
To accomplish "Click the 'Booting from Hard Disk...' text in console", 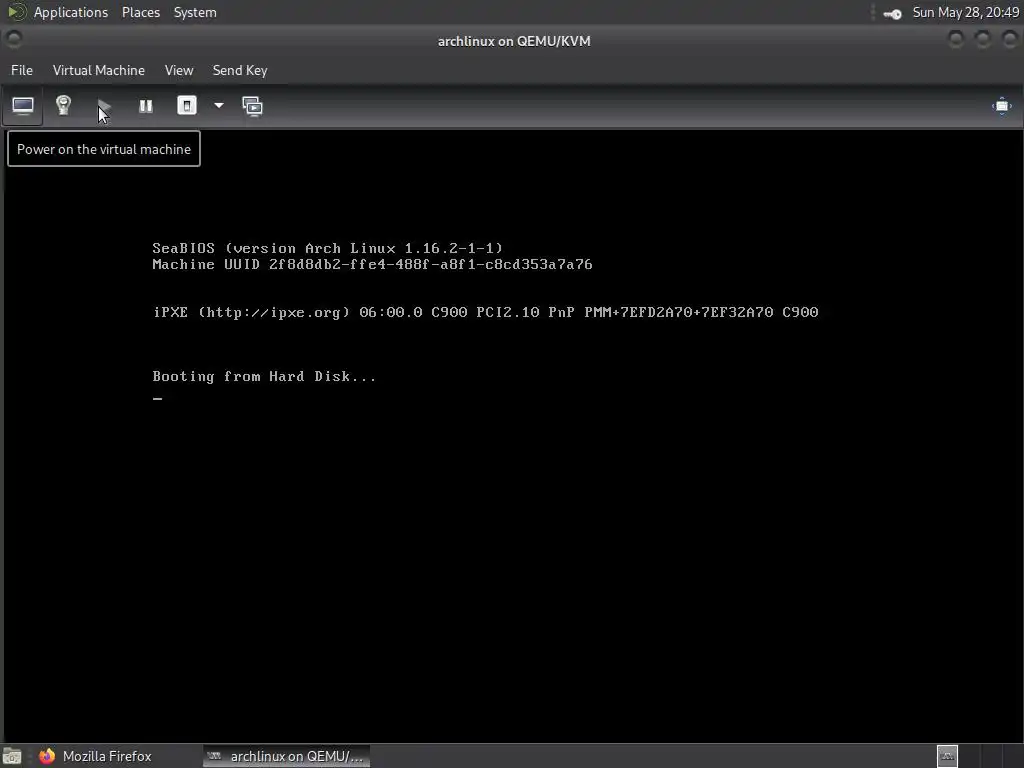I will coord(264,376).
